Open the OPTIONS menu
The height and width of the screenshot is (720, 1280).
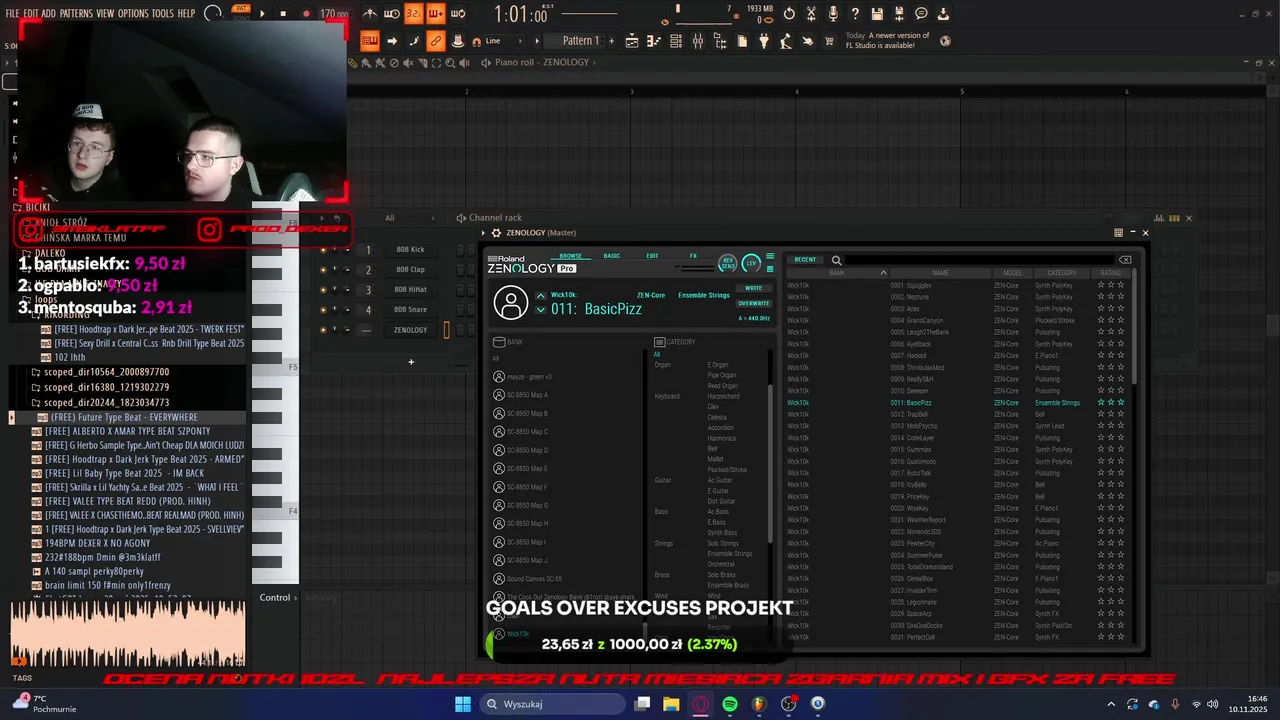pyautogui.click(x=133, y=13)
